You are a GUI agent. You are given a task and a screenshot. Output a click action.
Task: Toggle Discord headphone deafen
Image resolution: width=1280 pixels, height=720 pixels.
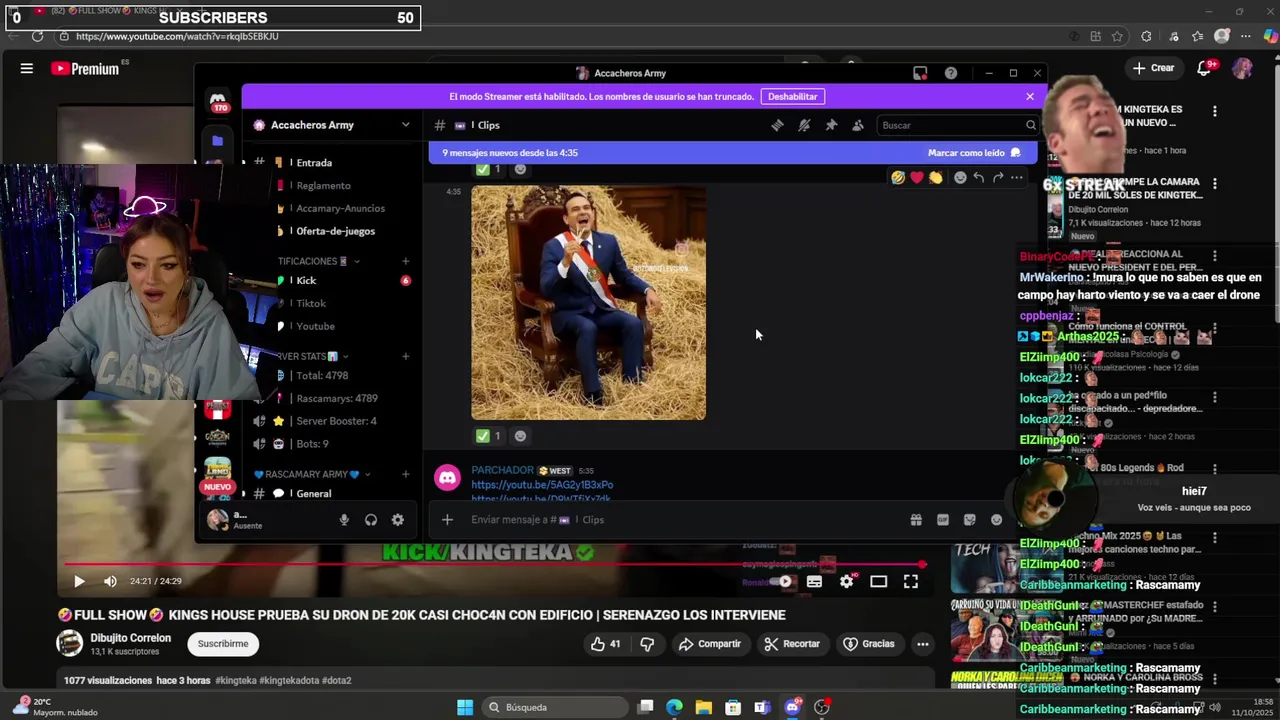(x=371, y=520)
